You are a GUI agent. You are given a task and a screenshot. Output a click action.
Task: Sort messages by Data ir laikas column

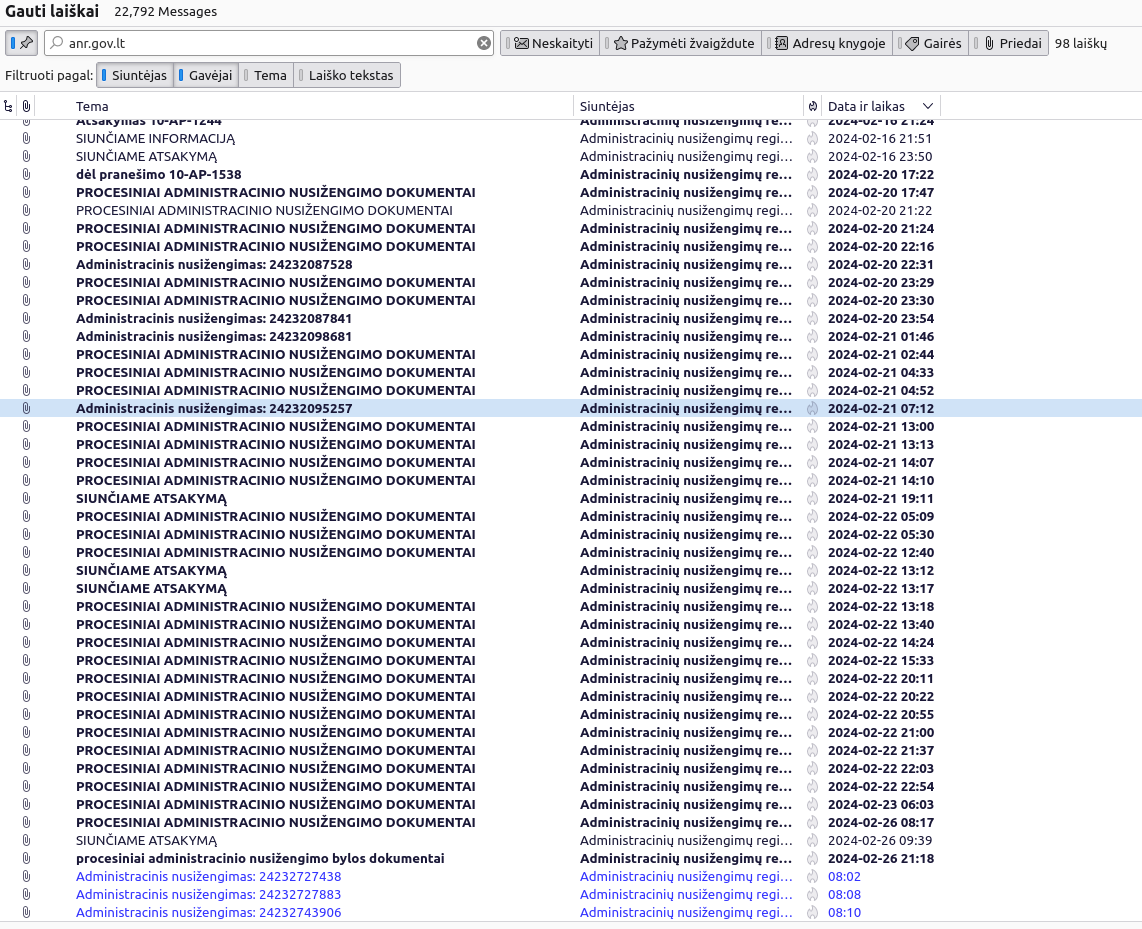pos(866,106)
